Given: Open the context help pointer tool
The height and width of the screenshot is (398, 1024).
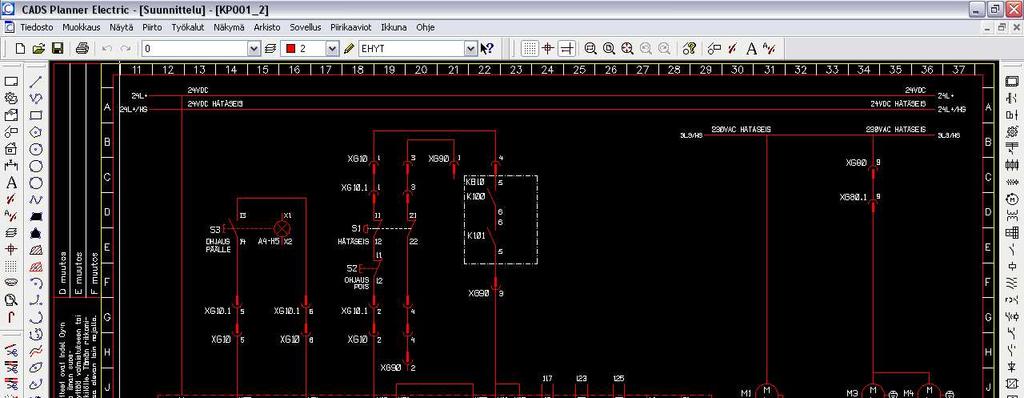Looking at the screenshot, I should coord(487,48).
